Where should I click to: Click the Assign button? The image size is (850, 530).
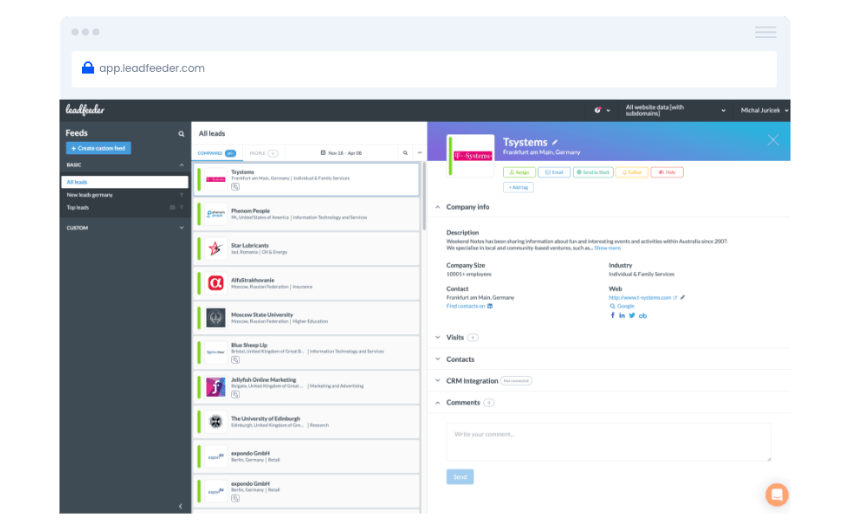pyautogui.click(x=519, y=172)
